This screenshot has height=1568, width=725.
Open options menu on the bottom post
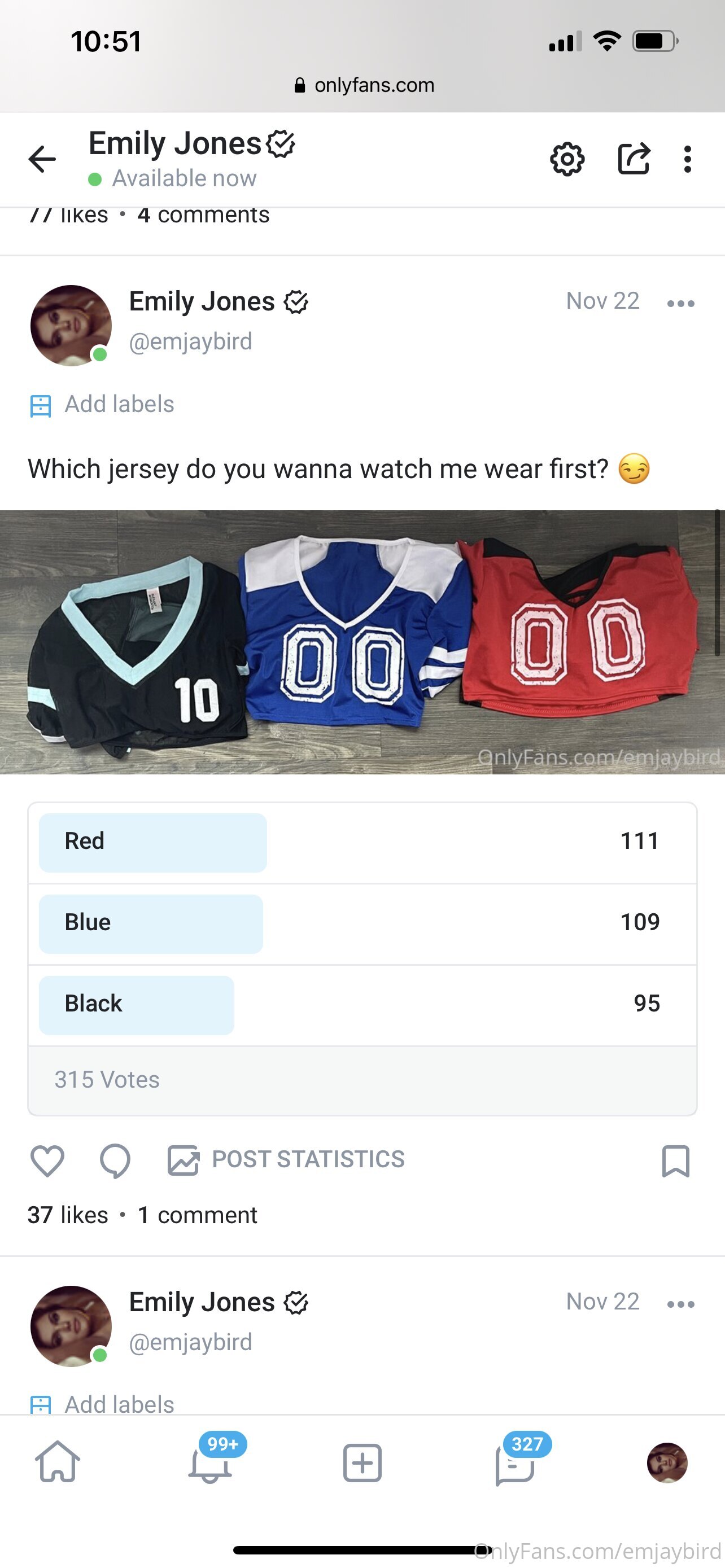[680, 1304]
